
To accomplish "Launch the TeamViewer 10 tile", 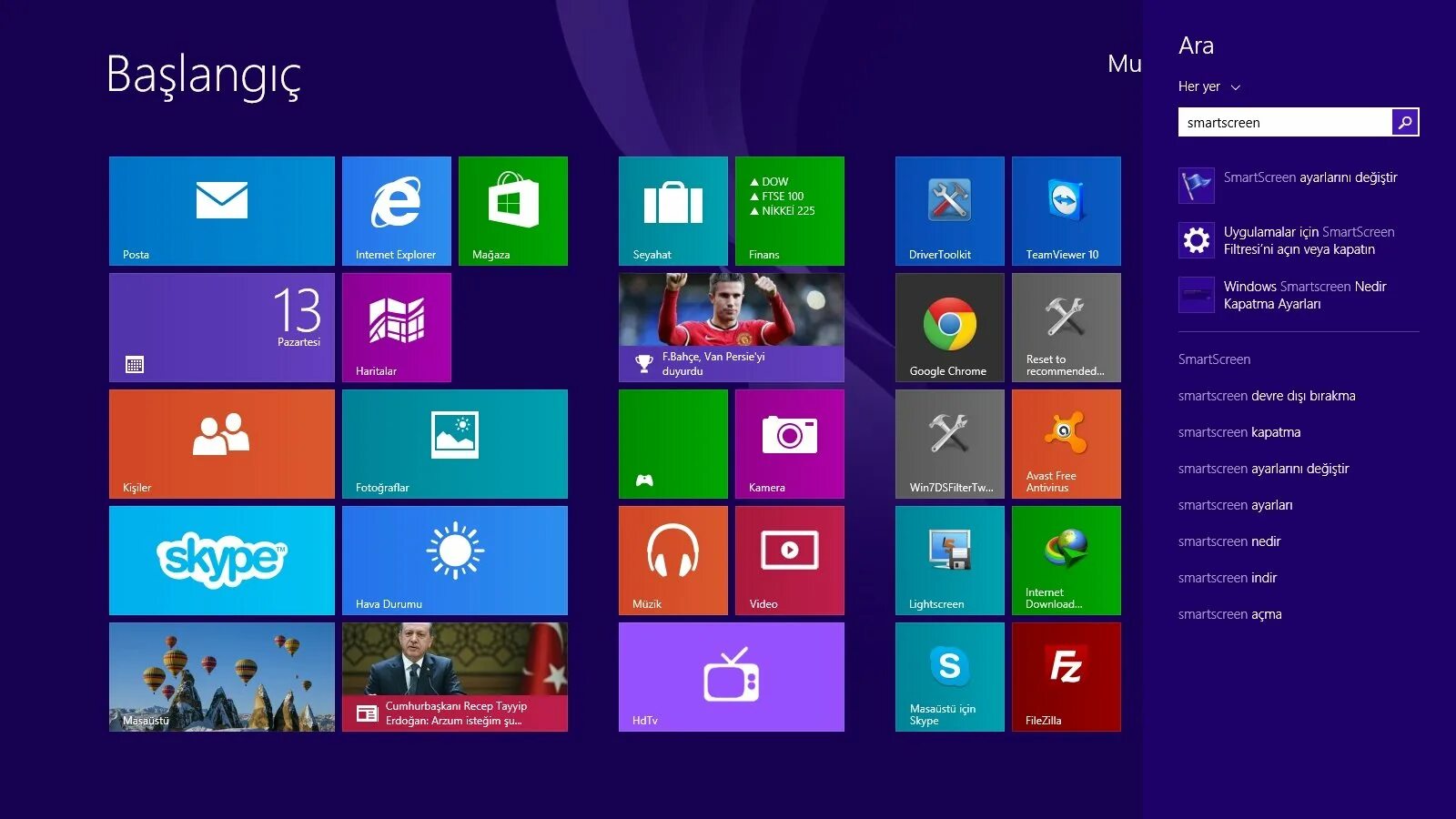I will (1067, 211).
